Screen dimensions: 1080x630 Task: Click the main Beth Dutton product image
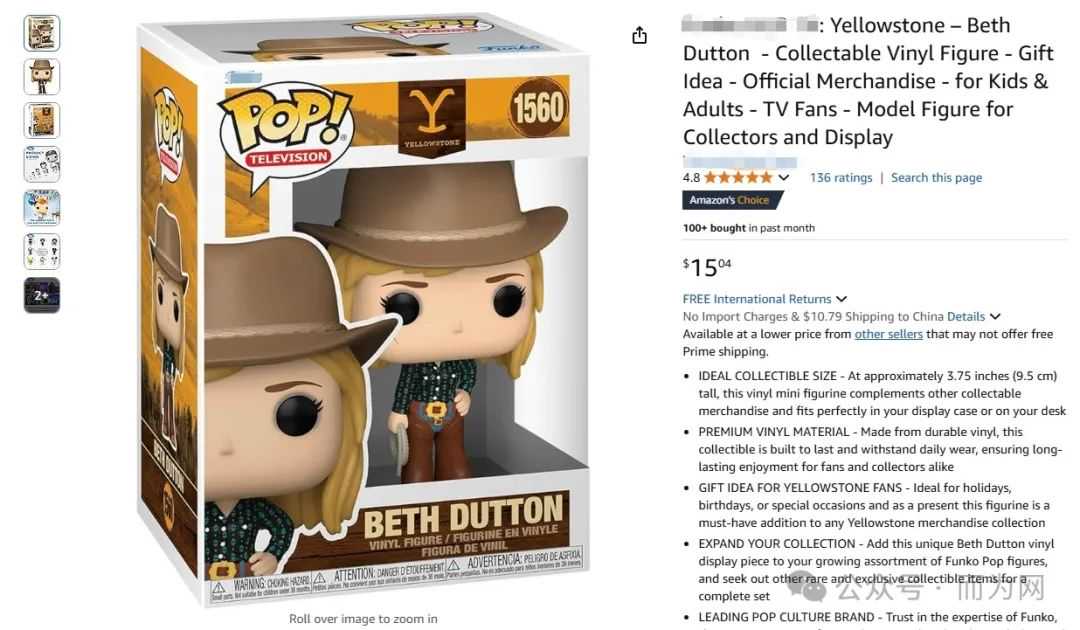coord(363,310)
